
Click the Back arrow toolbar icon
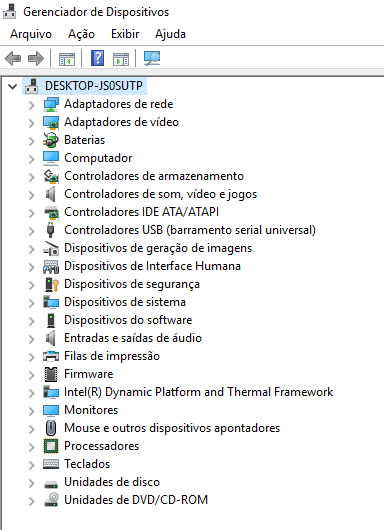click(x=13, y=58)
